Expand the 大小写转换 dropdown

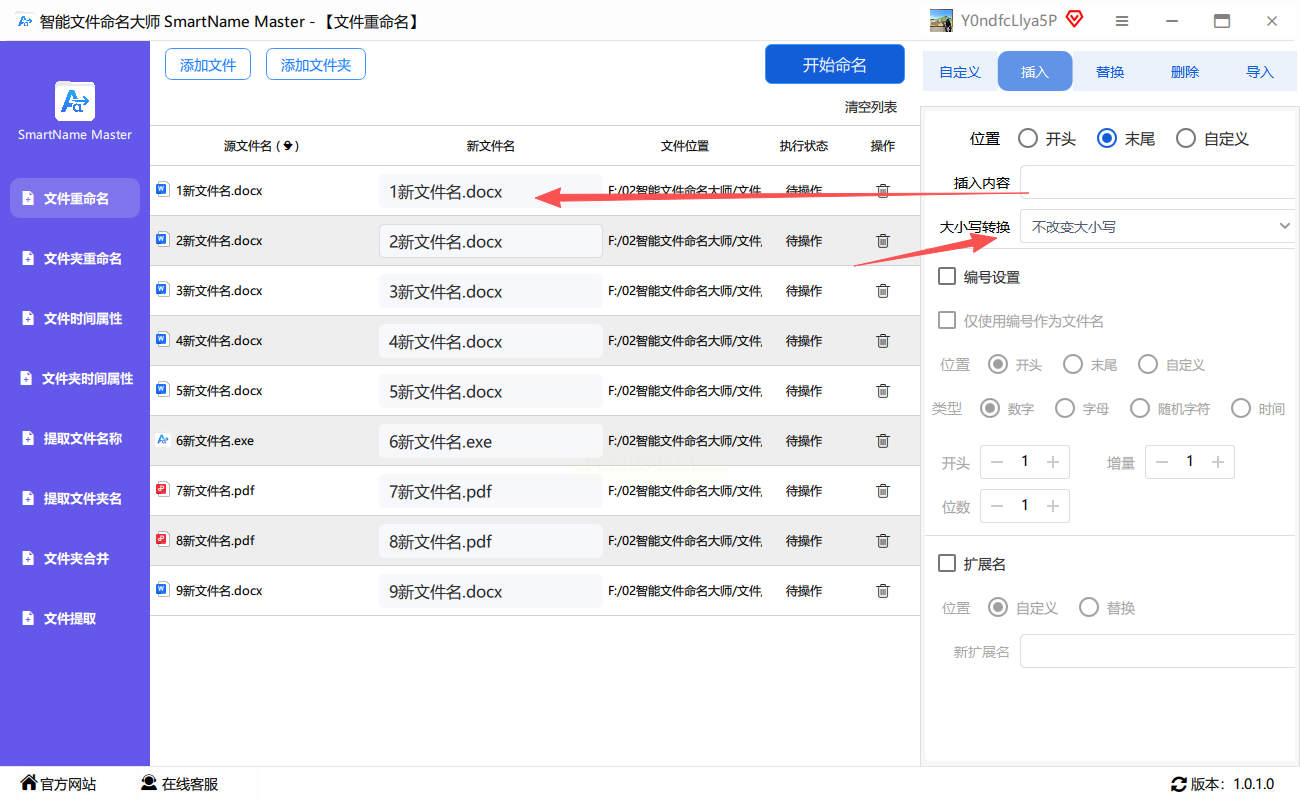[x=1157, y=227]
